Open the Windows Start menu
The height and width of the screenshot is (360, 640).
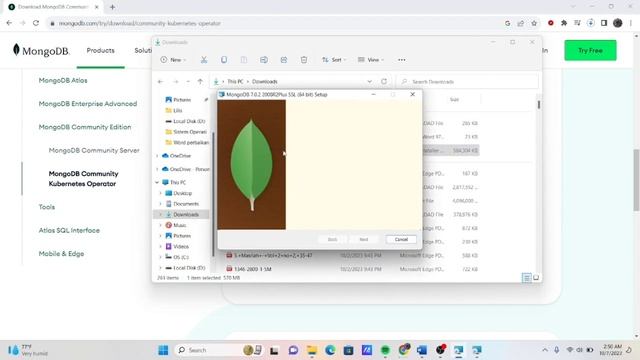[163, 350]
